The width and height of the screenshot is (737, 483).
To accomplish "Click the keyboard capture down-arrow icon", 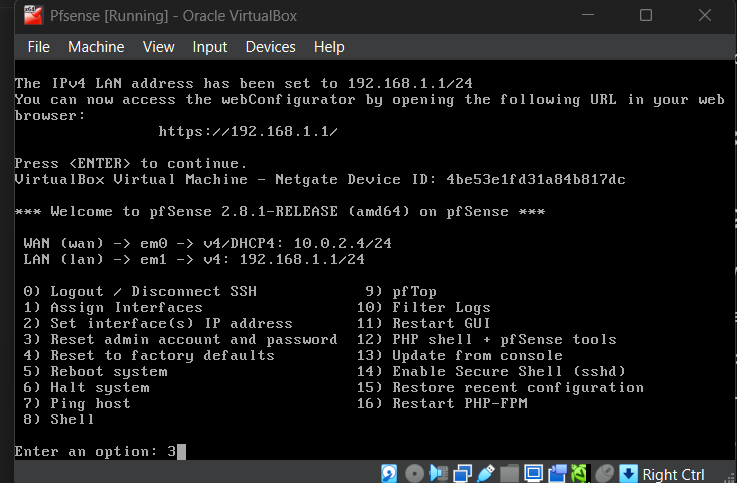I will point(628,474).
